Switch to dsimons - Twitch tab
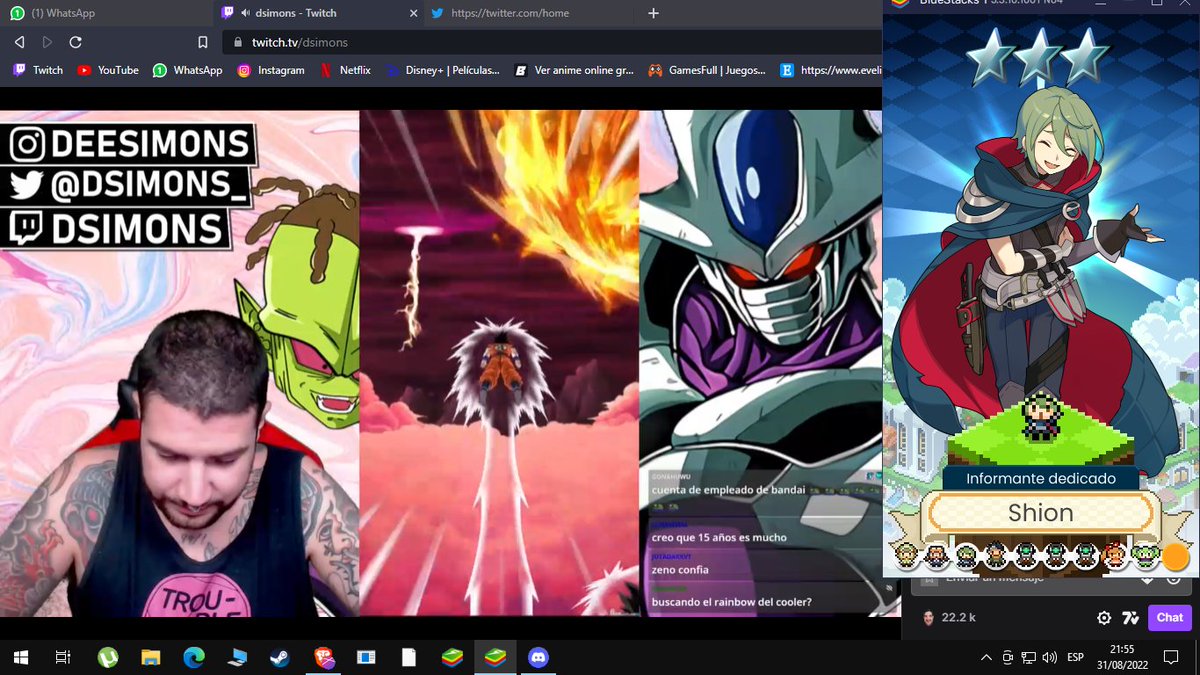Viewport: 1200px width, 675px height. point(318,13)
